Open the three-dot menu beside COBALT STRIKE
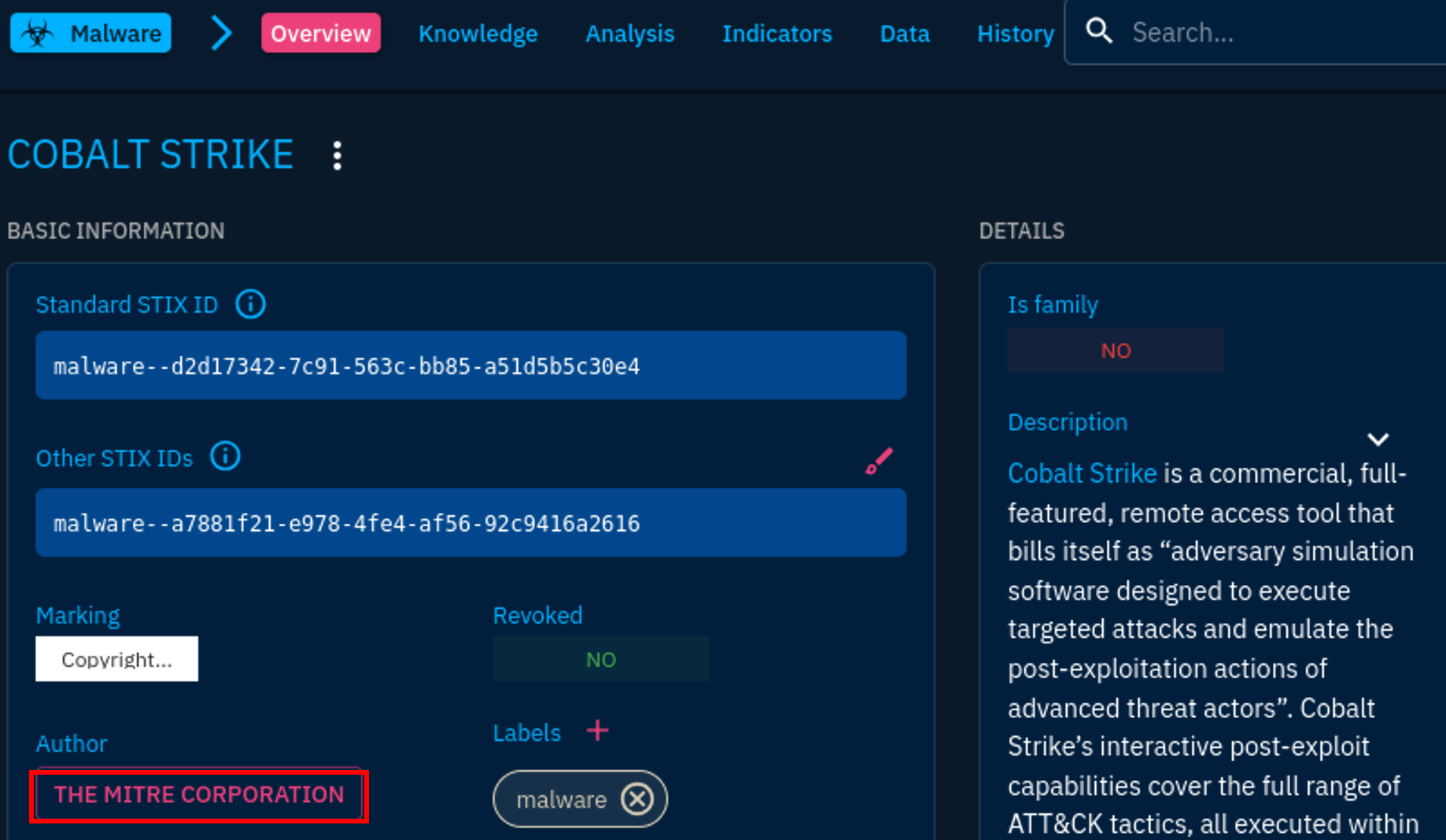 click(x=338, y=156)
